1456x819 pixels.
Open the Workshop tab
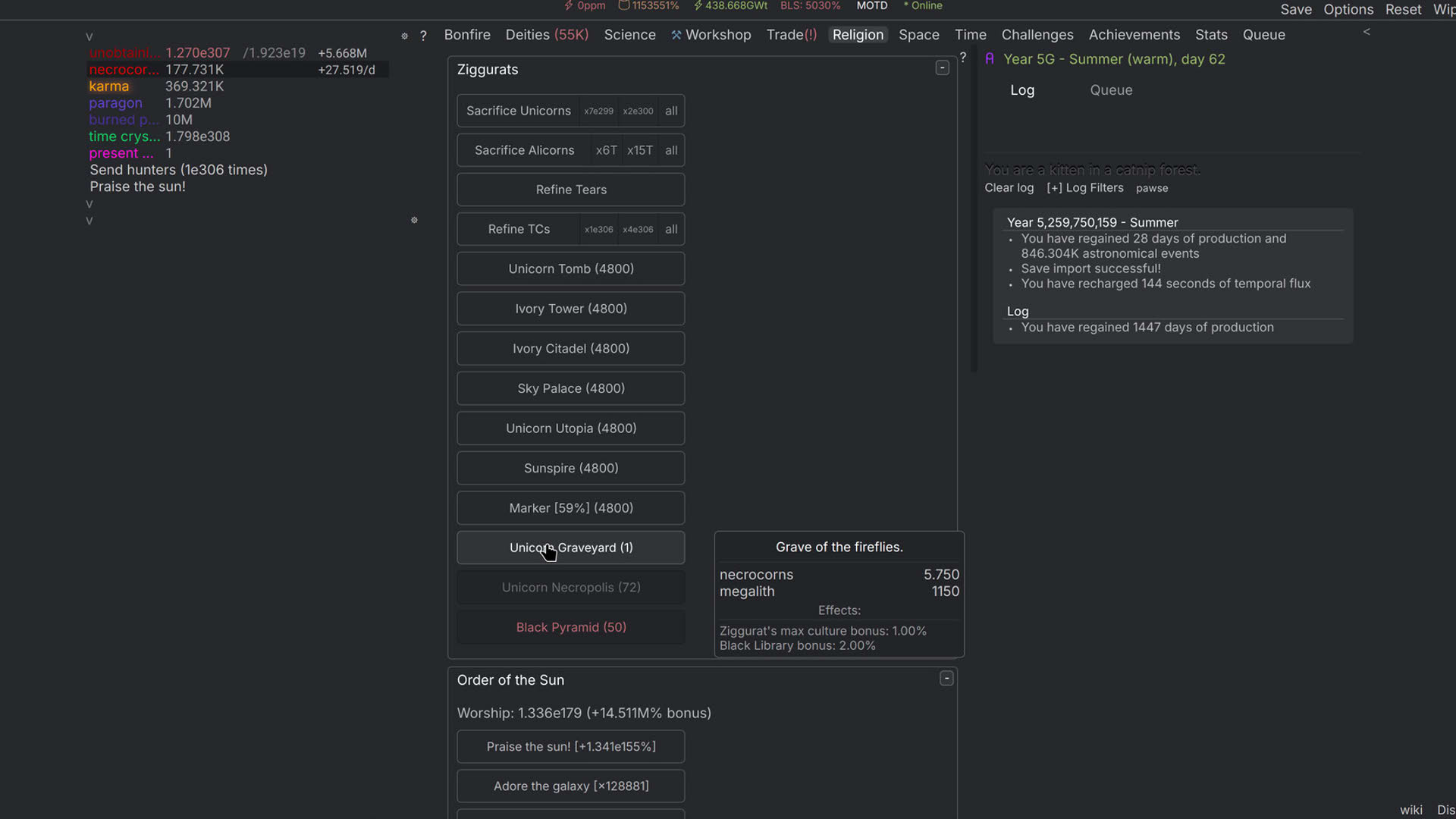(711, 35)
